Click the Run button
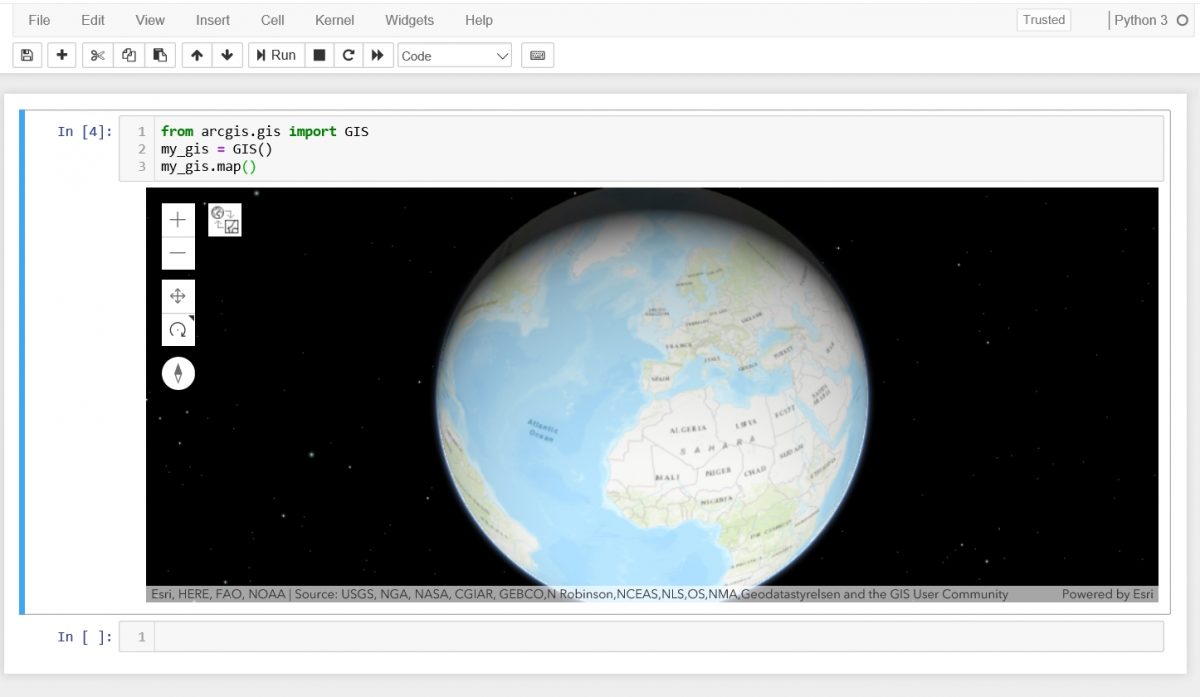The image size is (1200, 697). (x=275, y=56)
